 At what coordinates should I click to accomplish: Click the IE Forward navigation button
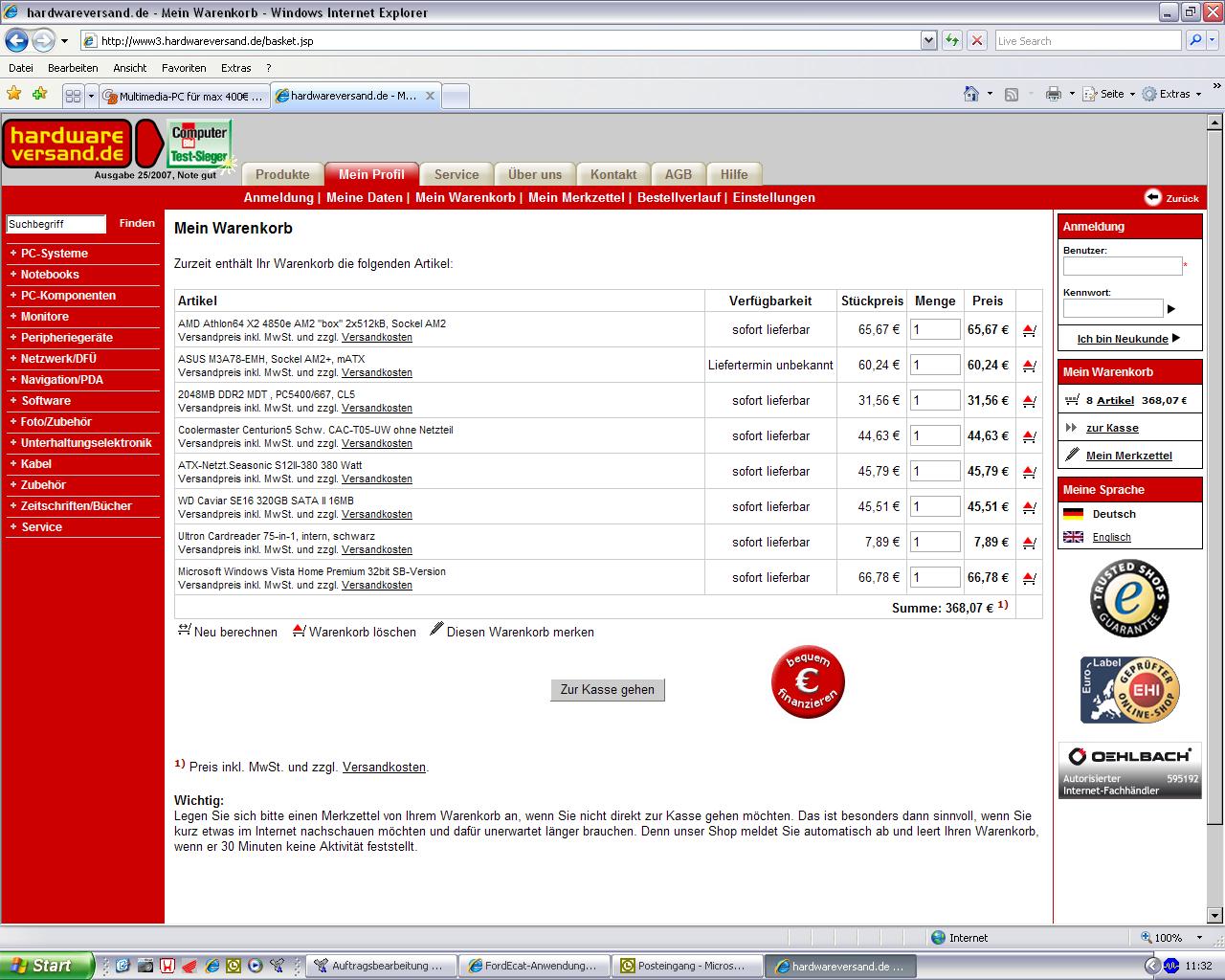[x=43, y=40]
